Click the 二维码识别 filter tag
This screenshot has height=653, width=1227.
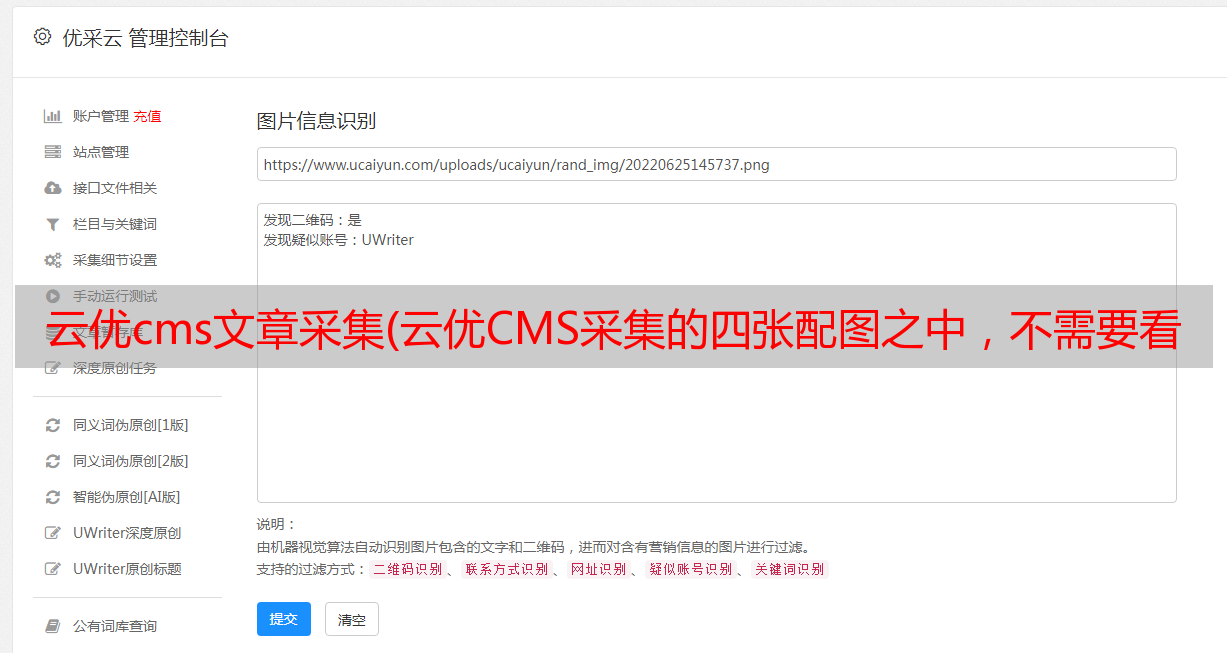point(407,569)
